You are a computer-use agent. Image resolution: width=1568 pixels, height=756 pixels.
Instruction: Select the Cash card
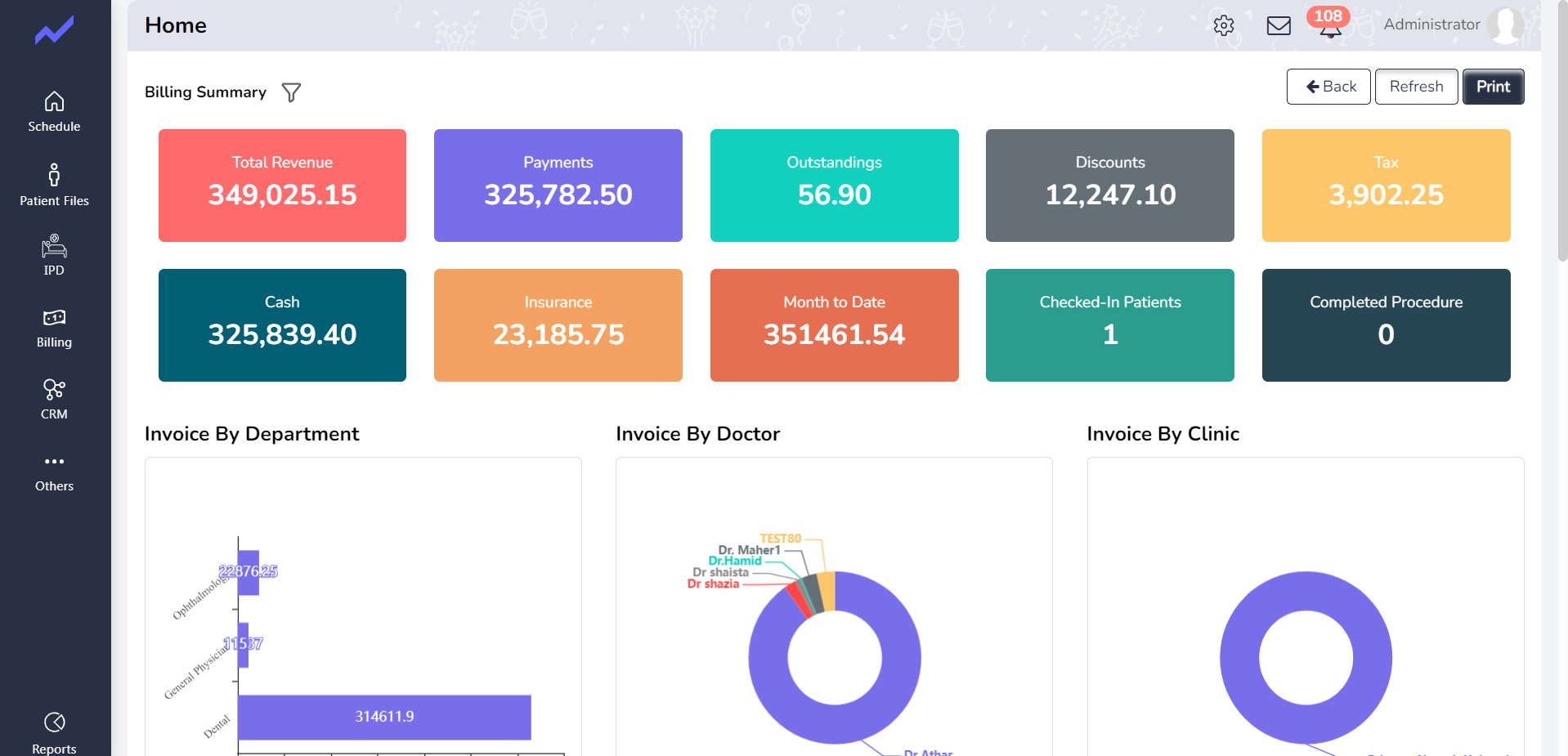(282, 325)
